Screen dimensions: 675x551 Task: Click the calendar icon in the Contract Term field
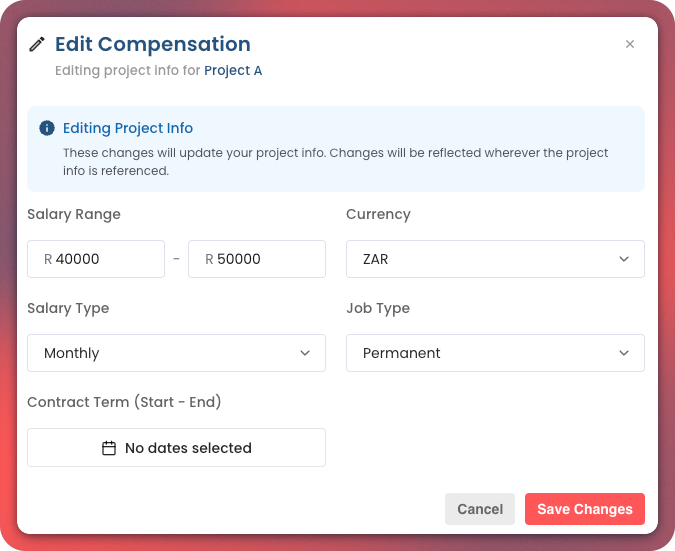click(x=110, y=448)
